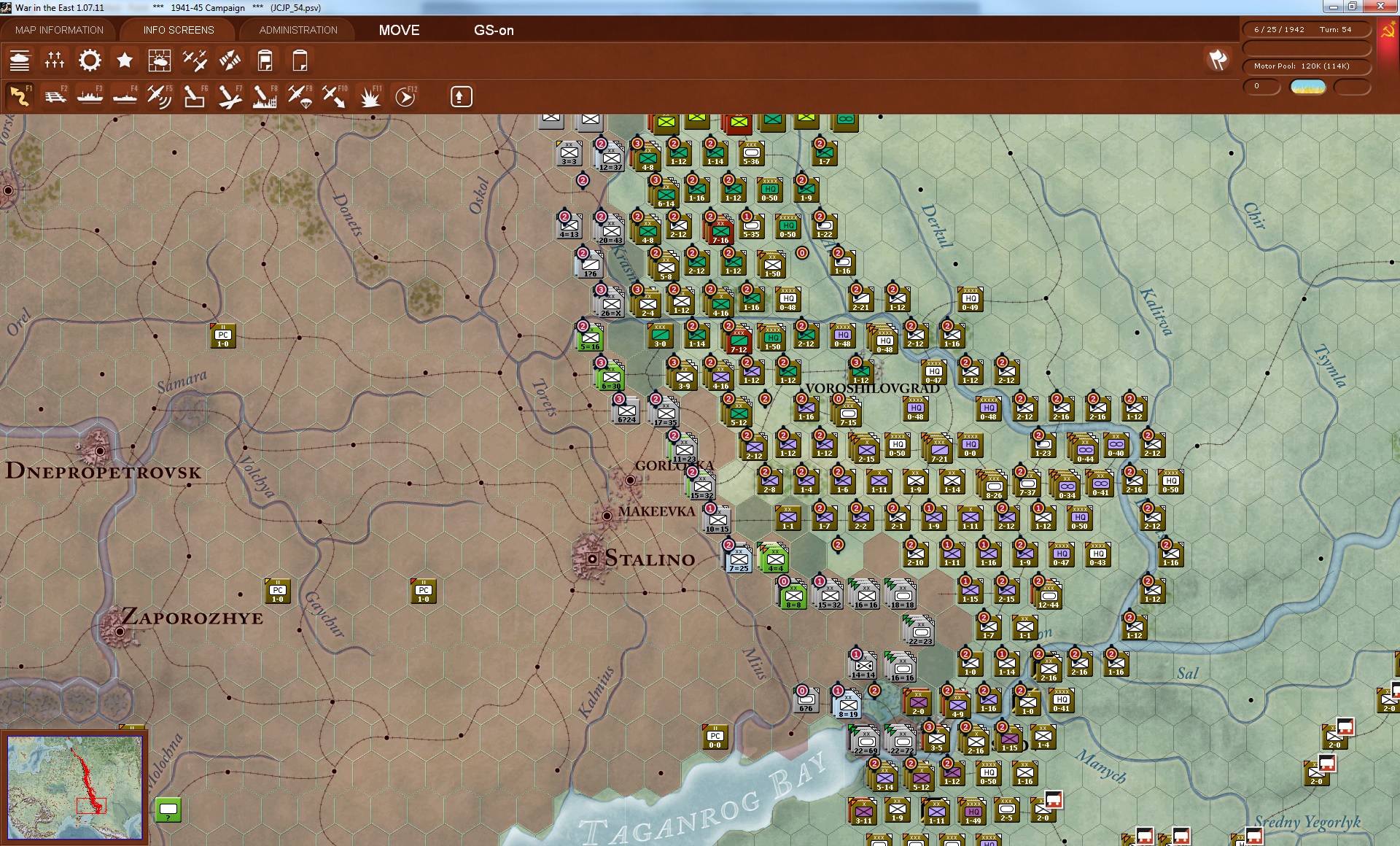Click the air doctrine planes icon

(x=195, y=61)
